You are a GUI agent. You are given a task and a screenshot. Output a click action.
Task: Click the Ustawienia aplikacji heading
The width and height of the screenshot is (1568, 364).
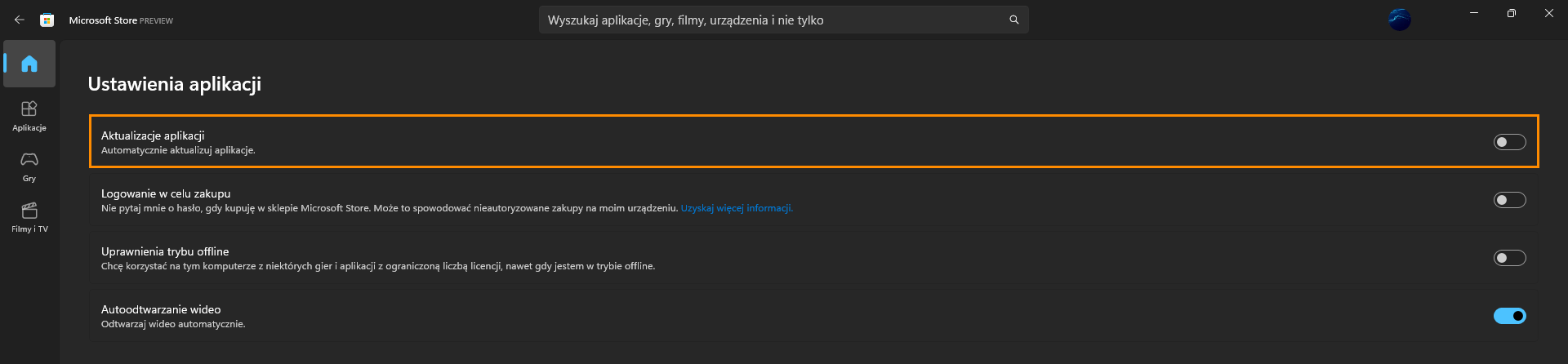click(175, 84)
